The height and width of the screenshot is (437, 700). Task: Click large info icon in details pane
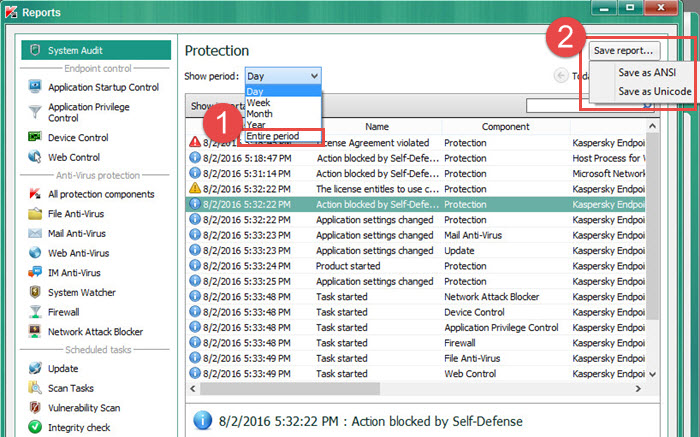pyautogui.click(x=202, y=420)
